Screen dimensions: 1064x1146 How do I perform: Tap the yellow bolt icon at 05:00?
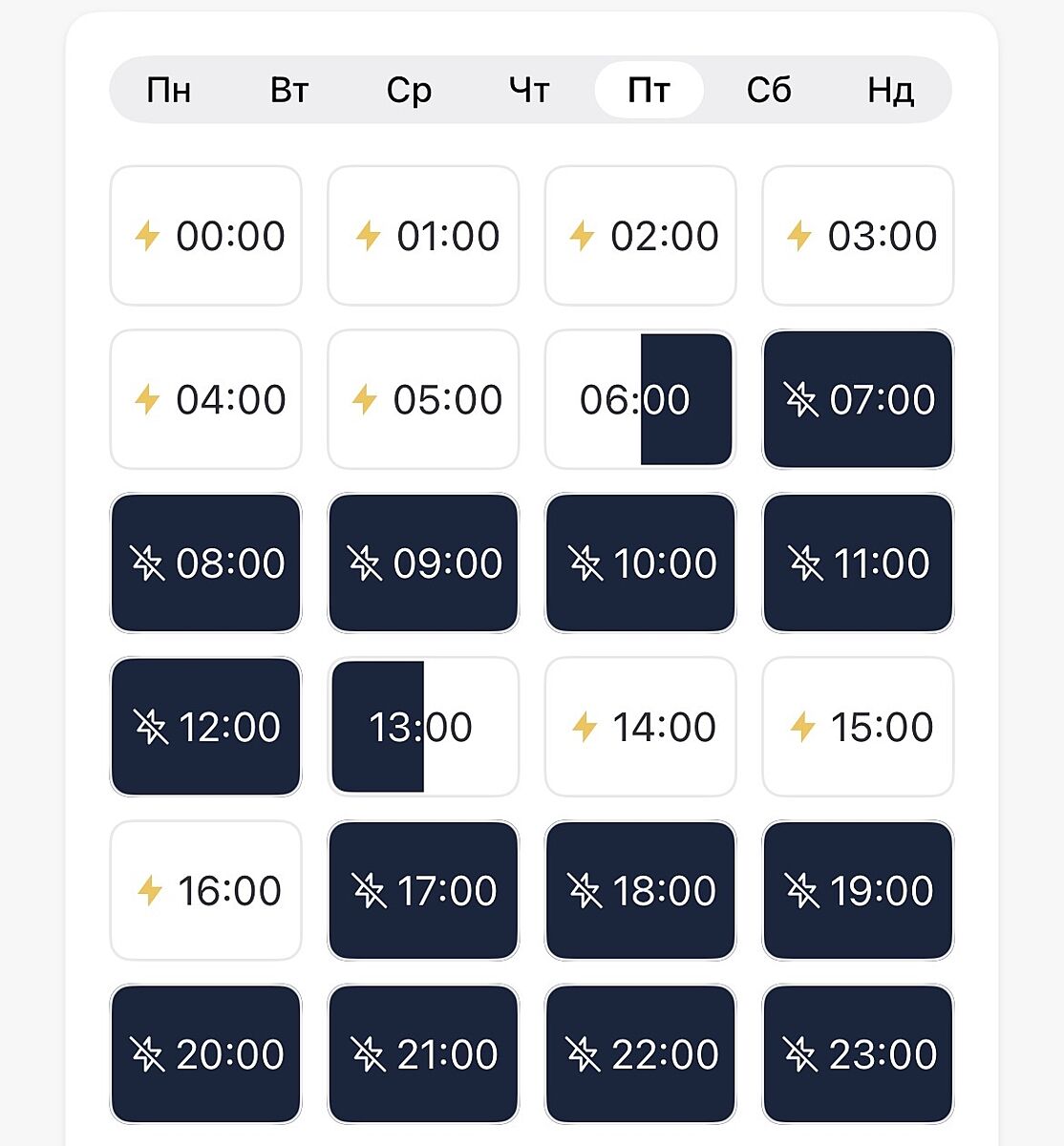365,399
